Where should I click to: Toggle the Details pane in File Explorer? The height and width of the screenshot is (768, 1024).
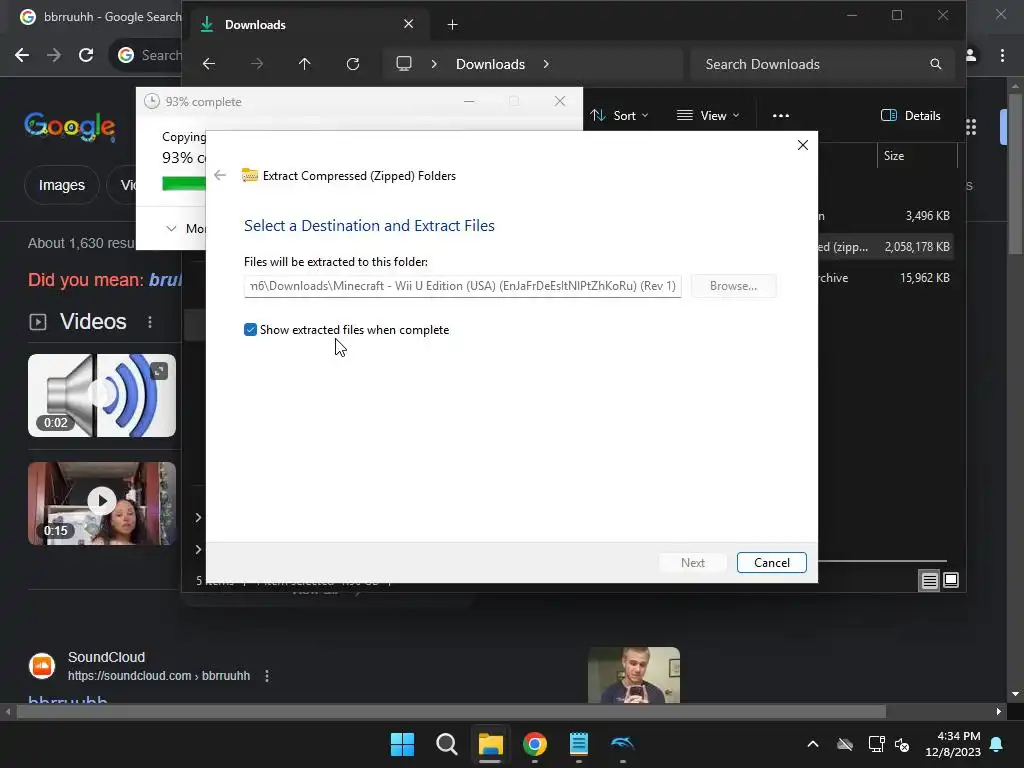[x=910, y=116]
